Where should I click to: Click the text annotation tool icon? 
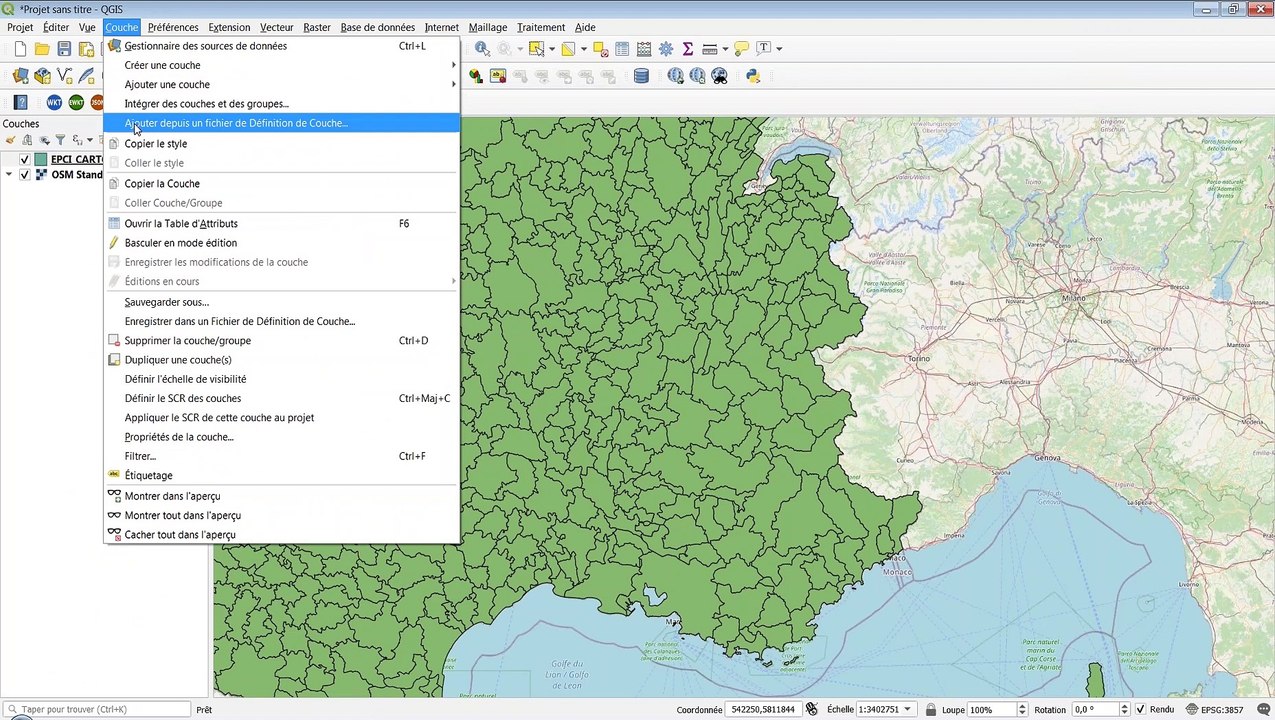(764, 49)
